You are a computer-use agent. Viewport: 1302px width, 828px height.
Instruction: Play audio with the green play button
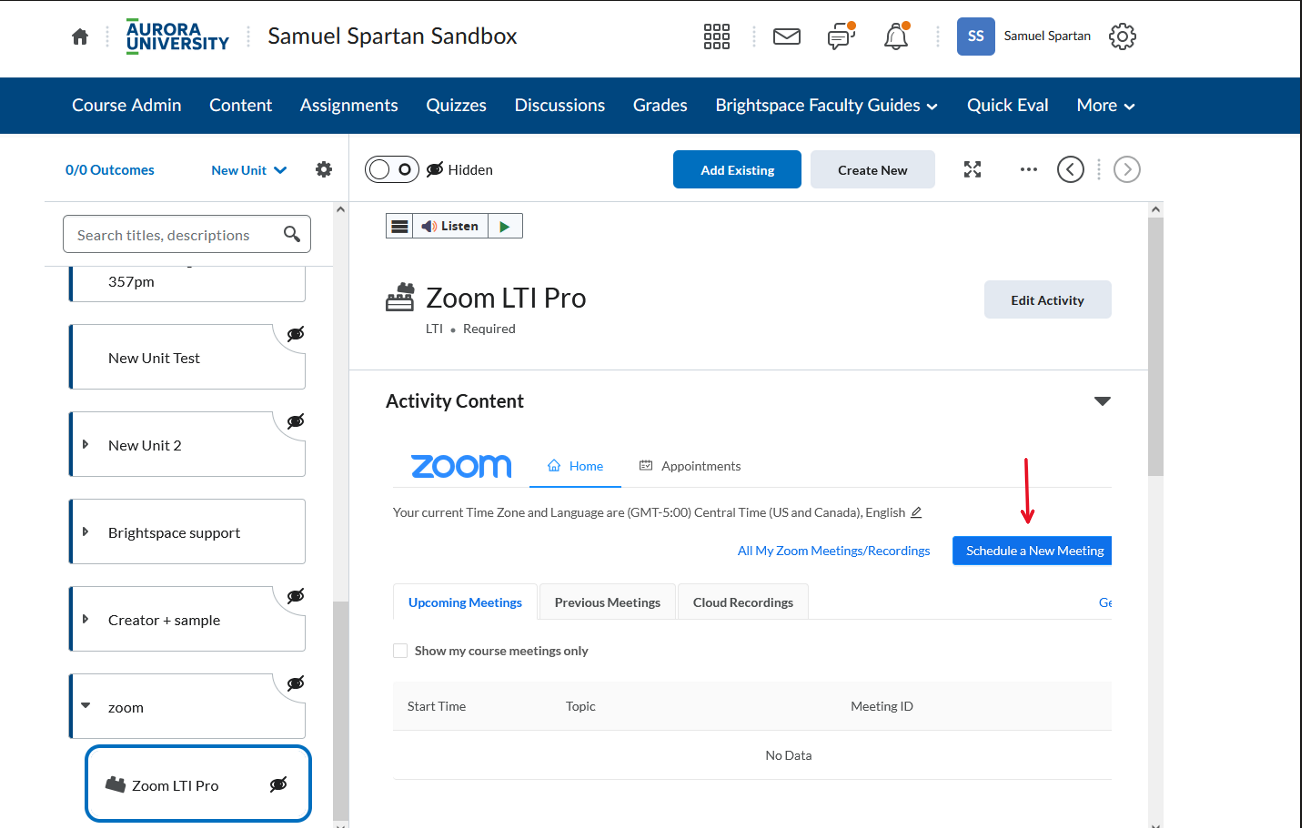pyautogui.click(x=505, y=226)
